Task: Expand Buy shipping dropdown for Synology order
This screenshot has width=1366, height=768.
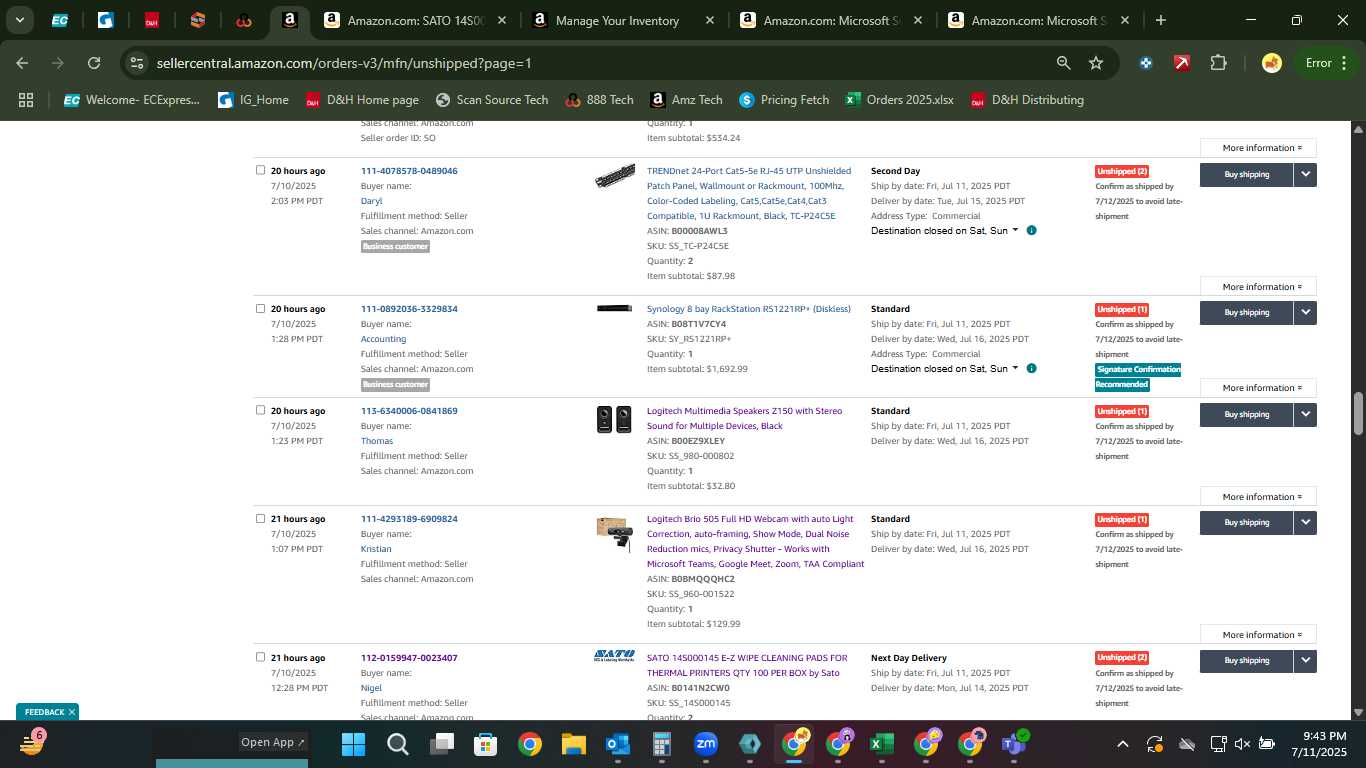Action: 1305,312
